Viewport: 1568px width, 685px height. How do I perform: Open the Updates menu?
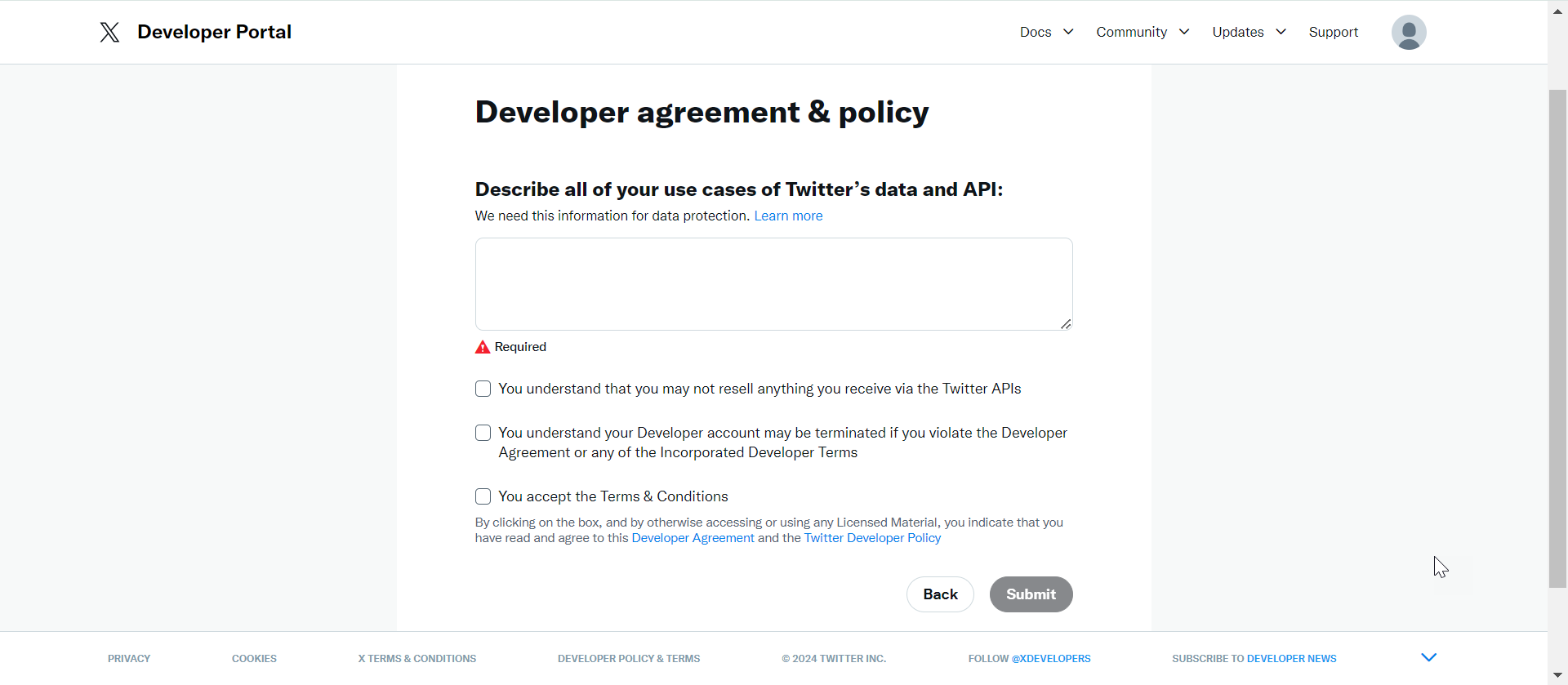[x=1238, y=32]
